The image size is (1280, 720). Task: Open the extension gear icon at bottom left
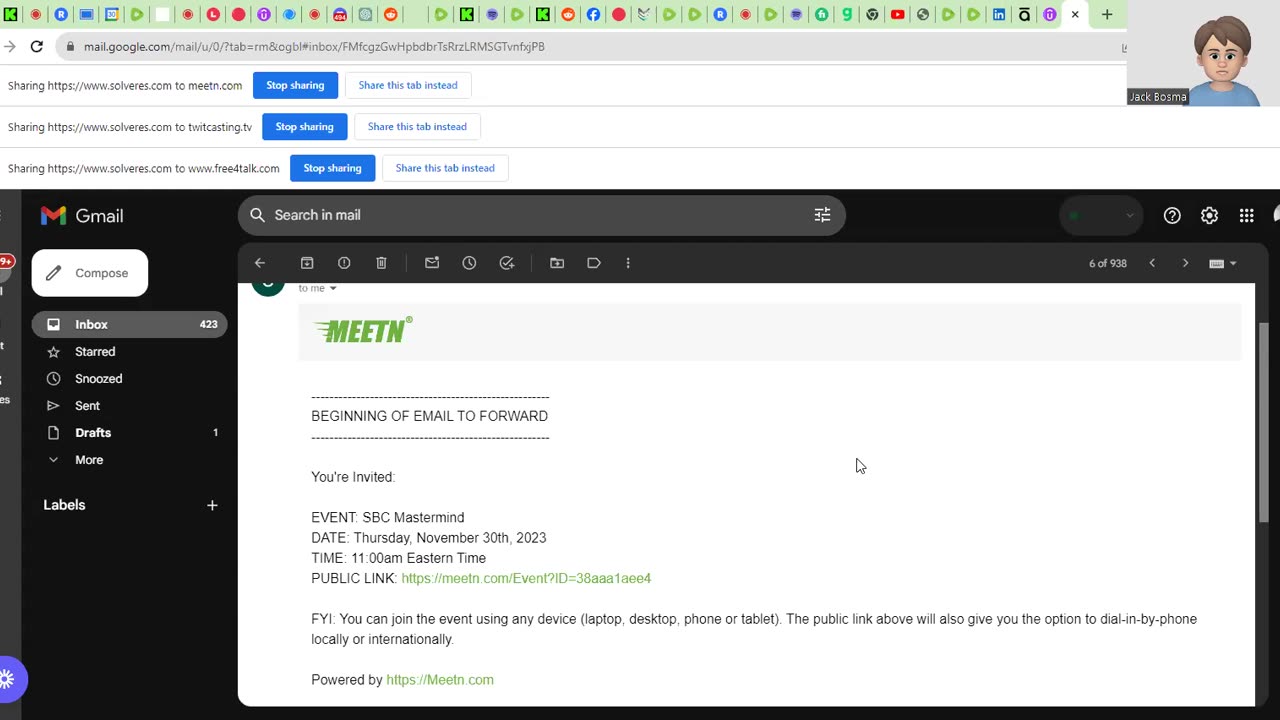pos(6,680)
